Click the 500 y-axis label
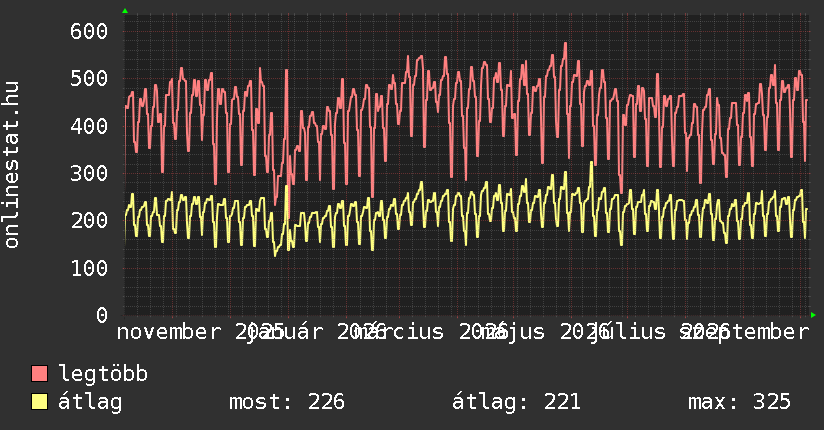The image size is (824, 430). pyautogui.click(x=89, y=79)
